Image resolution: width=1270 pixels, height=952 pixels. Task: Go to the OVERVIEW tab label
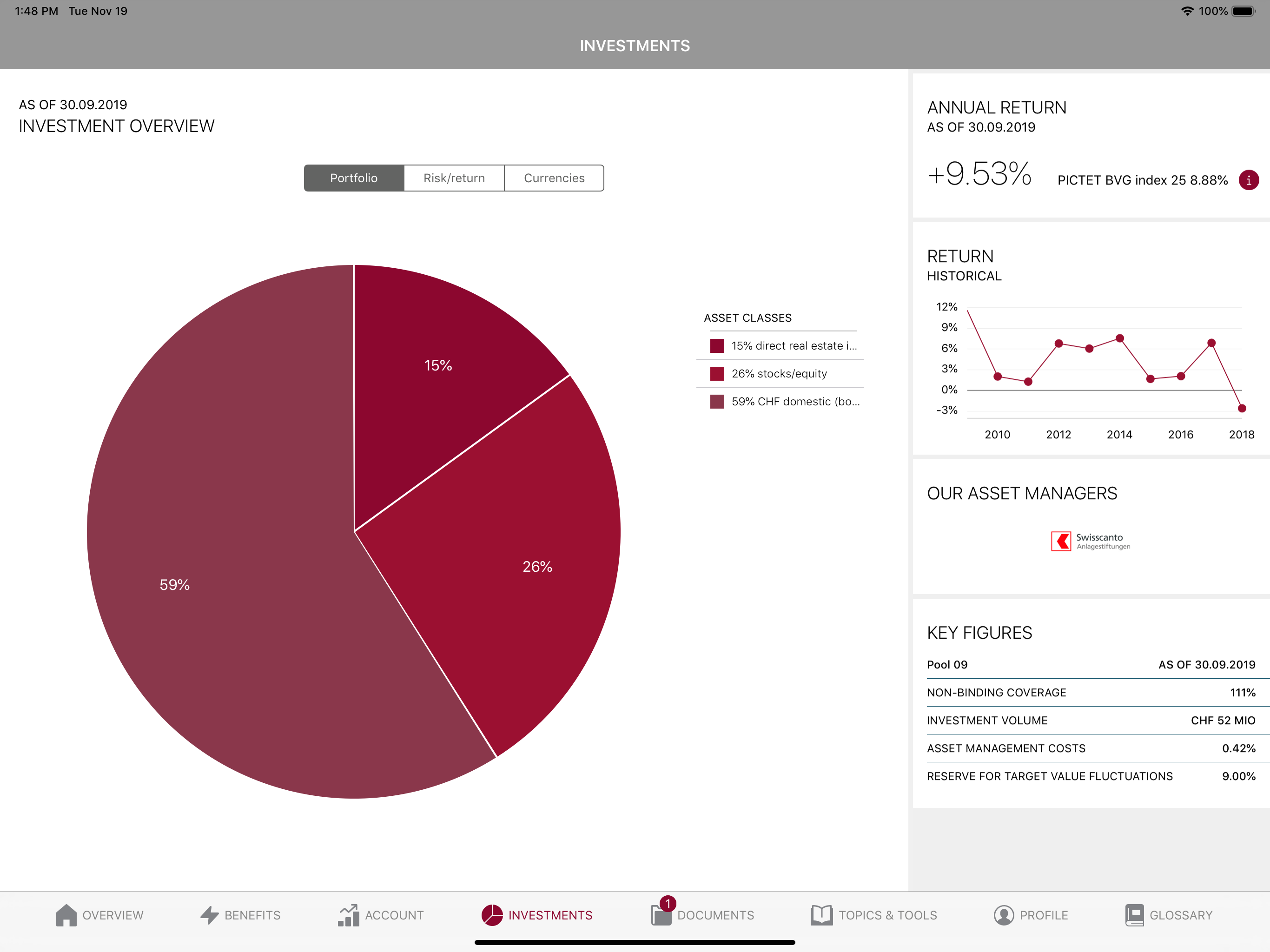coord(113,915)
